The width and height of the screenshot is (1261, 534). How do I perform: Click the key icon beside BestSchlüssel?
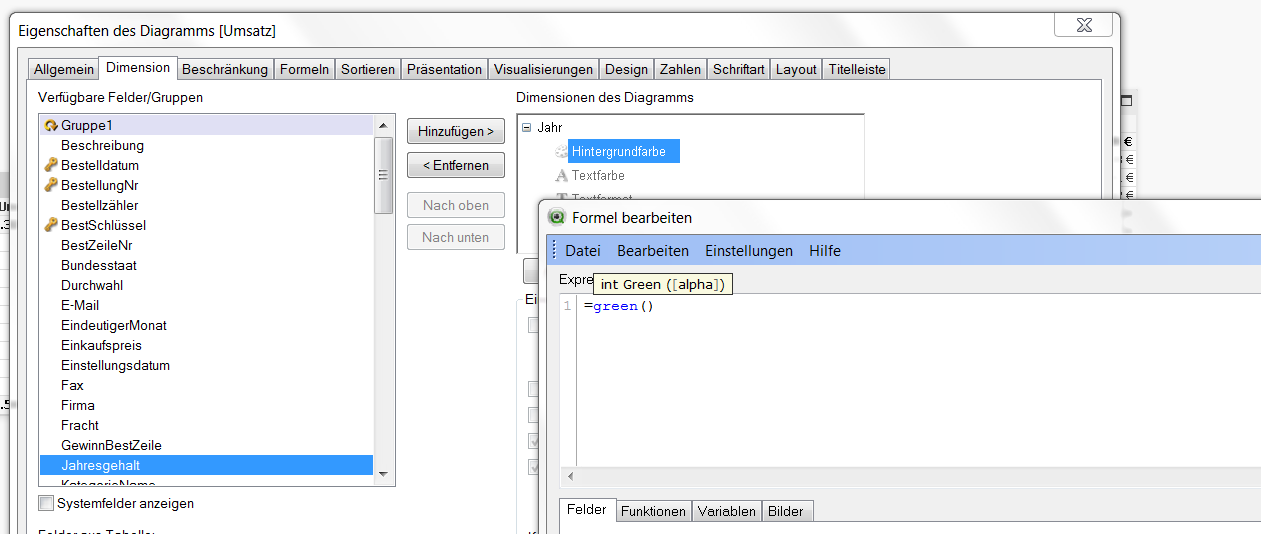coord(51,225)
